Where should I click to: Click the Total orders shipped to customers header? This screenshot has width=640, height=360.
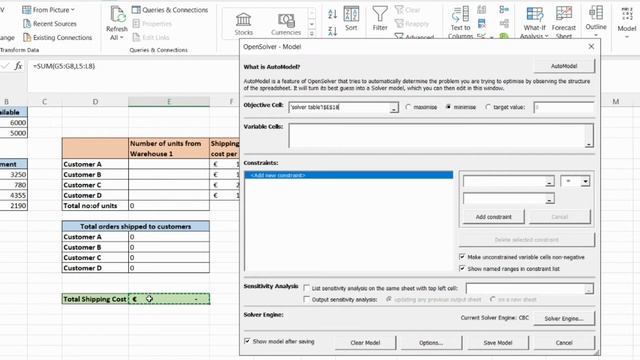click(136, 226)
